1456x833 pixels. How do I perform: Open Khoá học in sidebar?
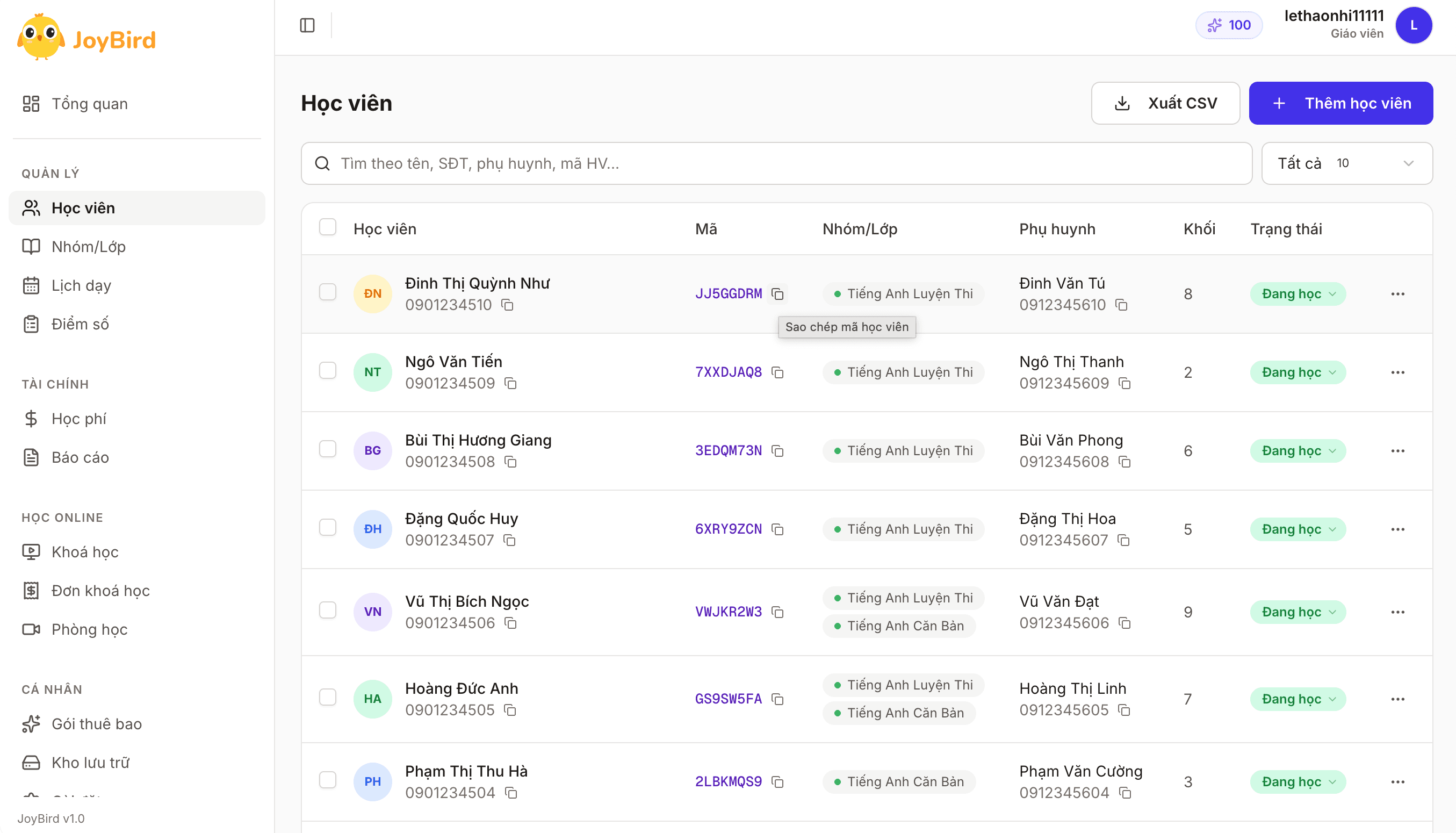(136, 552)
